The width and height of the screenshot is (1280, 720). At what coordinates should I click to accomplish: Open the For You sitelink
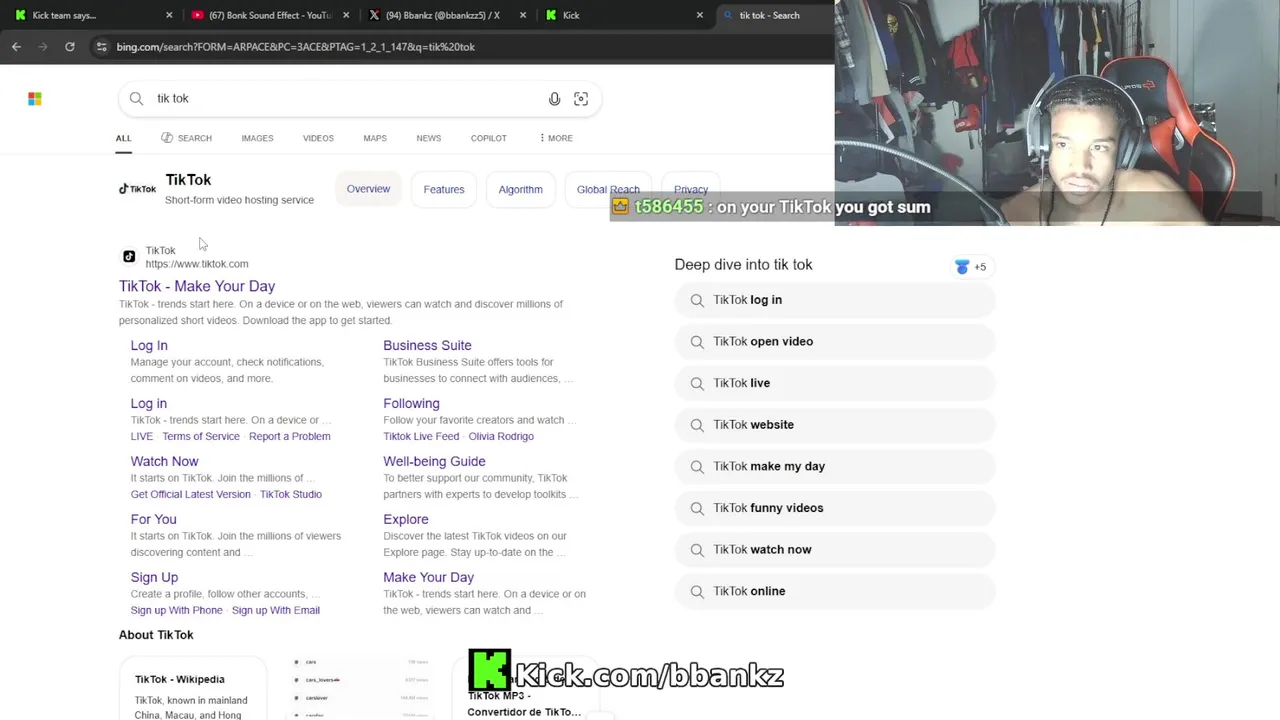pyautogui.click(x=153, y=519)
